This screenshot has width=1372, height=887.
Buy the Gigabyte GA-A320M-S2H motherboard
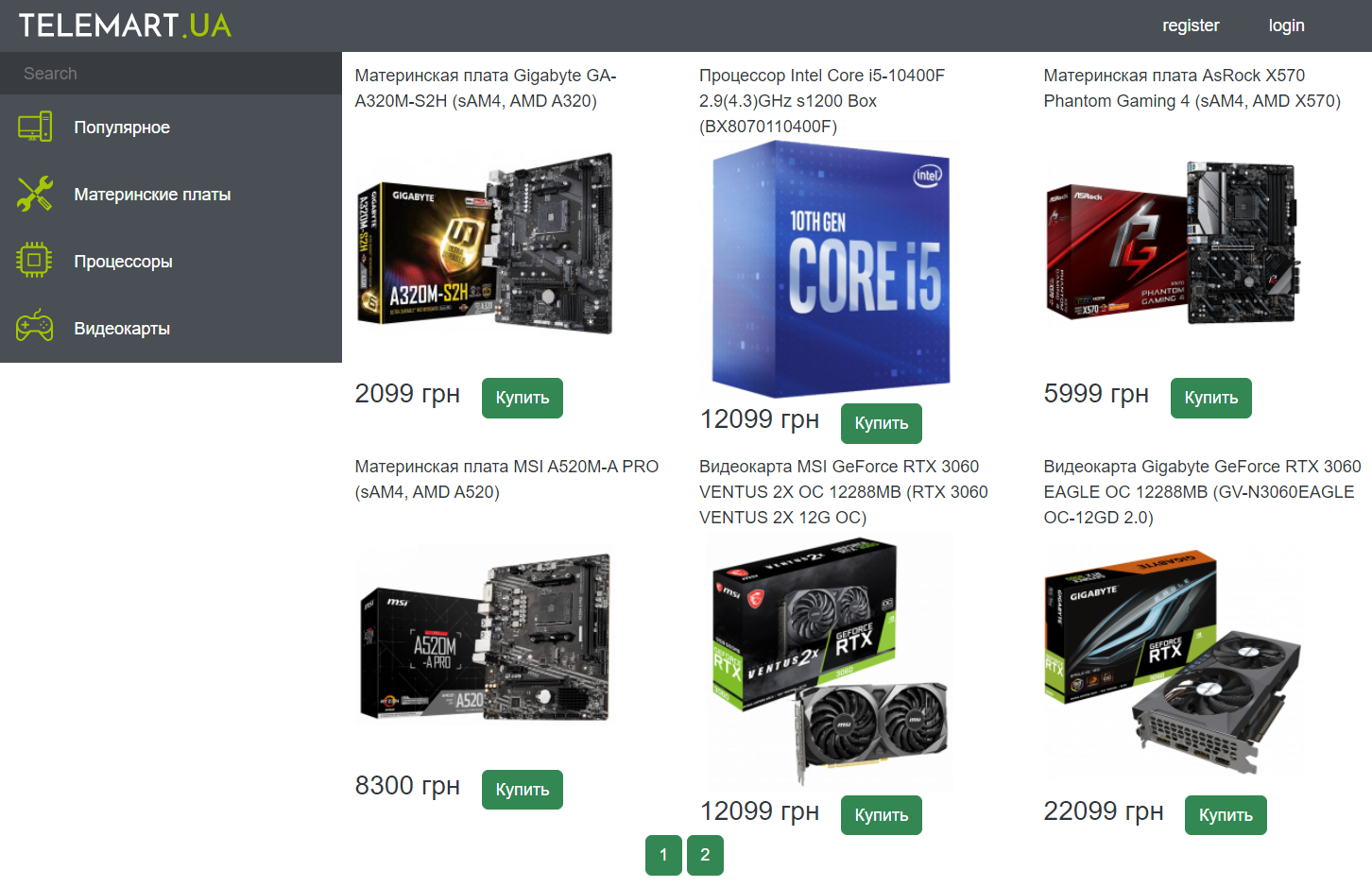(x=523, y=398)
